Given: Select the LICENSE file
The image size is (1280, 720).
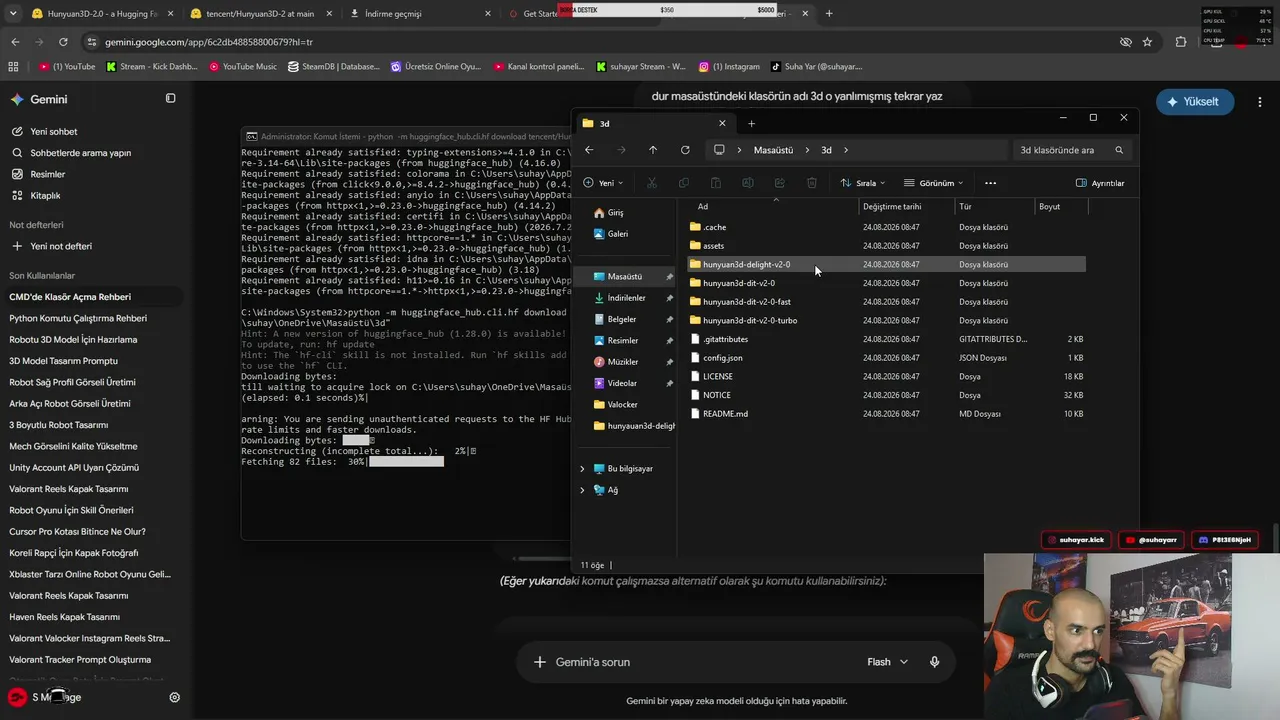Looking at the screenshot, I should point(886,376).
